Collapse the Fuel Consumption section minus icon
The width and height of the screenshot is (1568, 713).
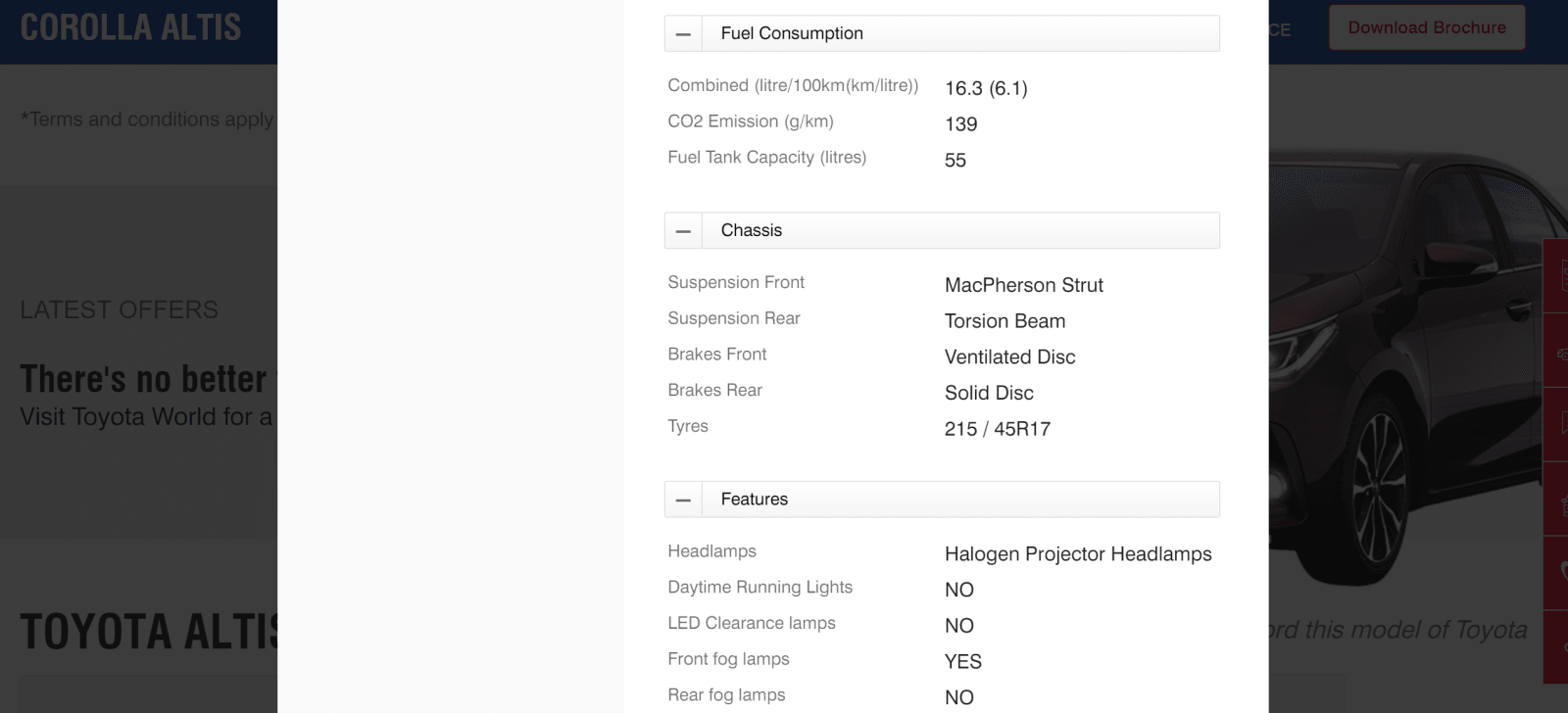(683, 33)
